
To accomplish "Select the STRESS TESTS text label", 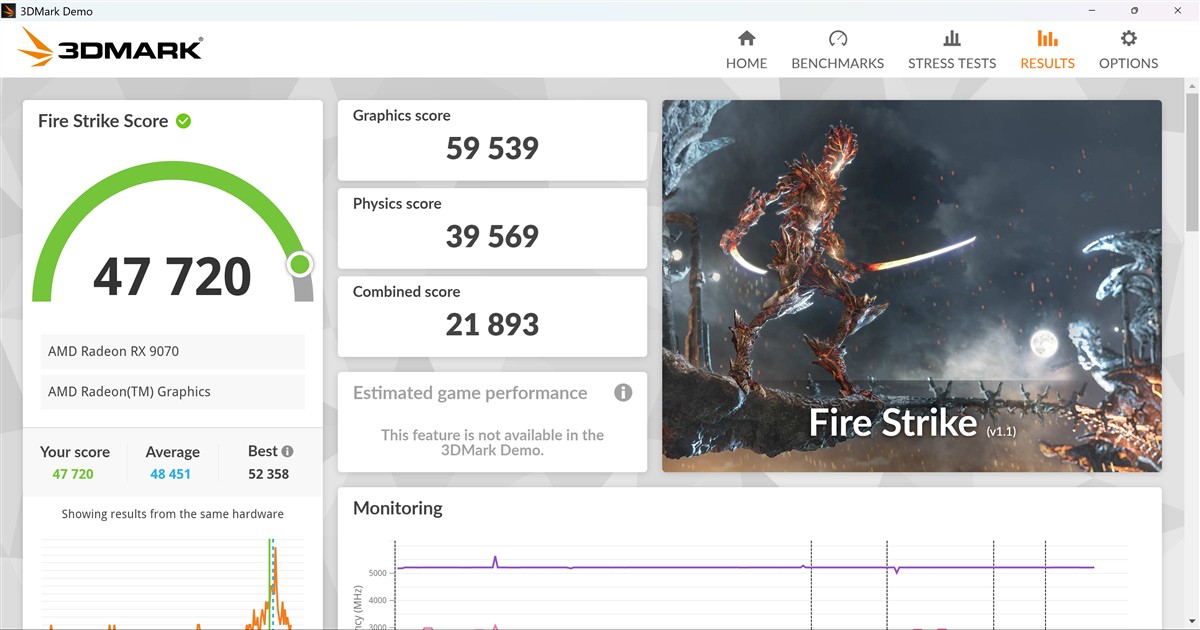I will point(951,63).
